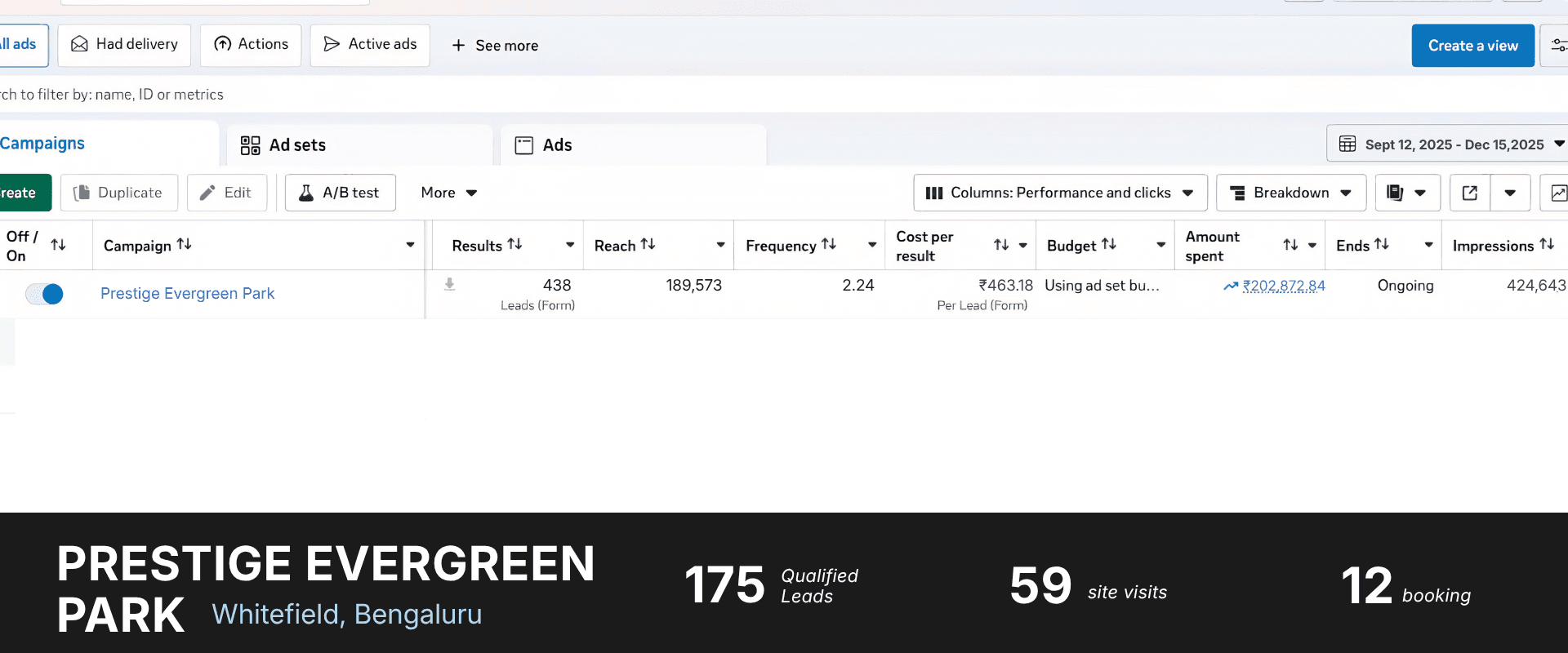
Task: Click the Had delivery envelope icon
Action: (x=79, y=44)
